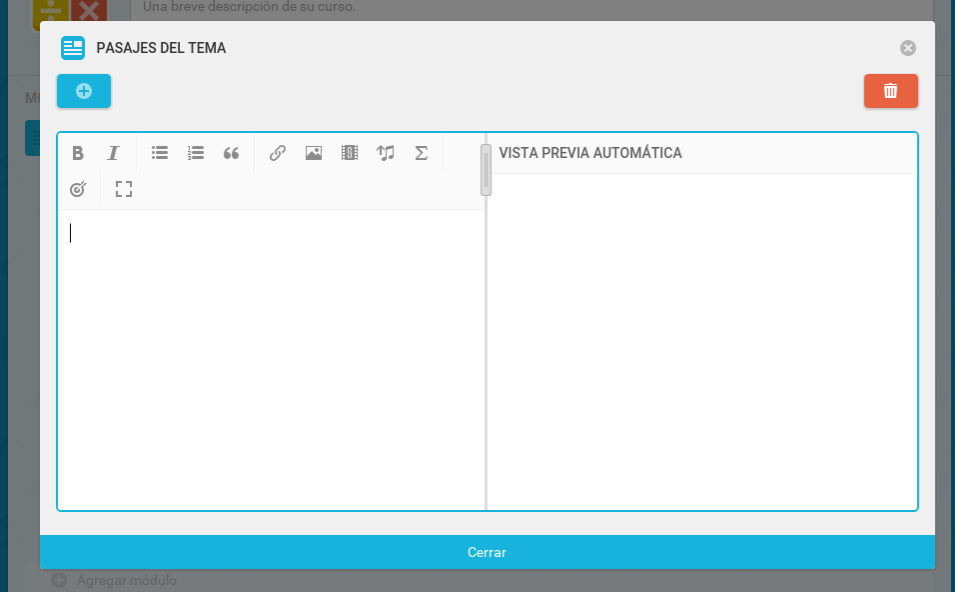The width and height of the screenshot is (955, 592).
Task: Insert a video clip
Action: pyautogui.click(x=350, y=153)
